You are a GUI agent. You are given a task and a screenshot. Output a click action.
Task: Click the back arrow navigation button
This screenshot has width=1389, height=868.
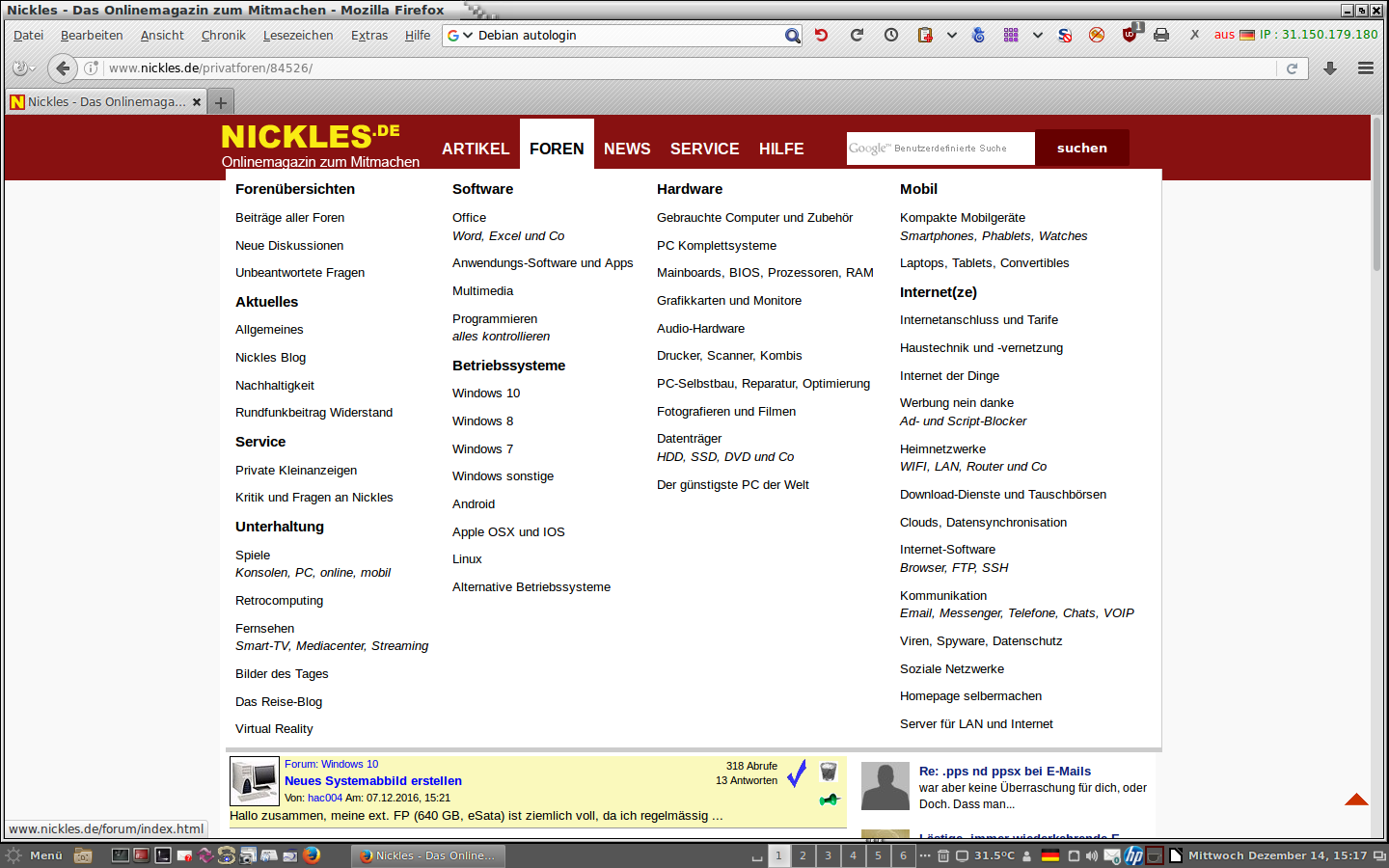(x=63, y=68)
